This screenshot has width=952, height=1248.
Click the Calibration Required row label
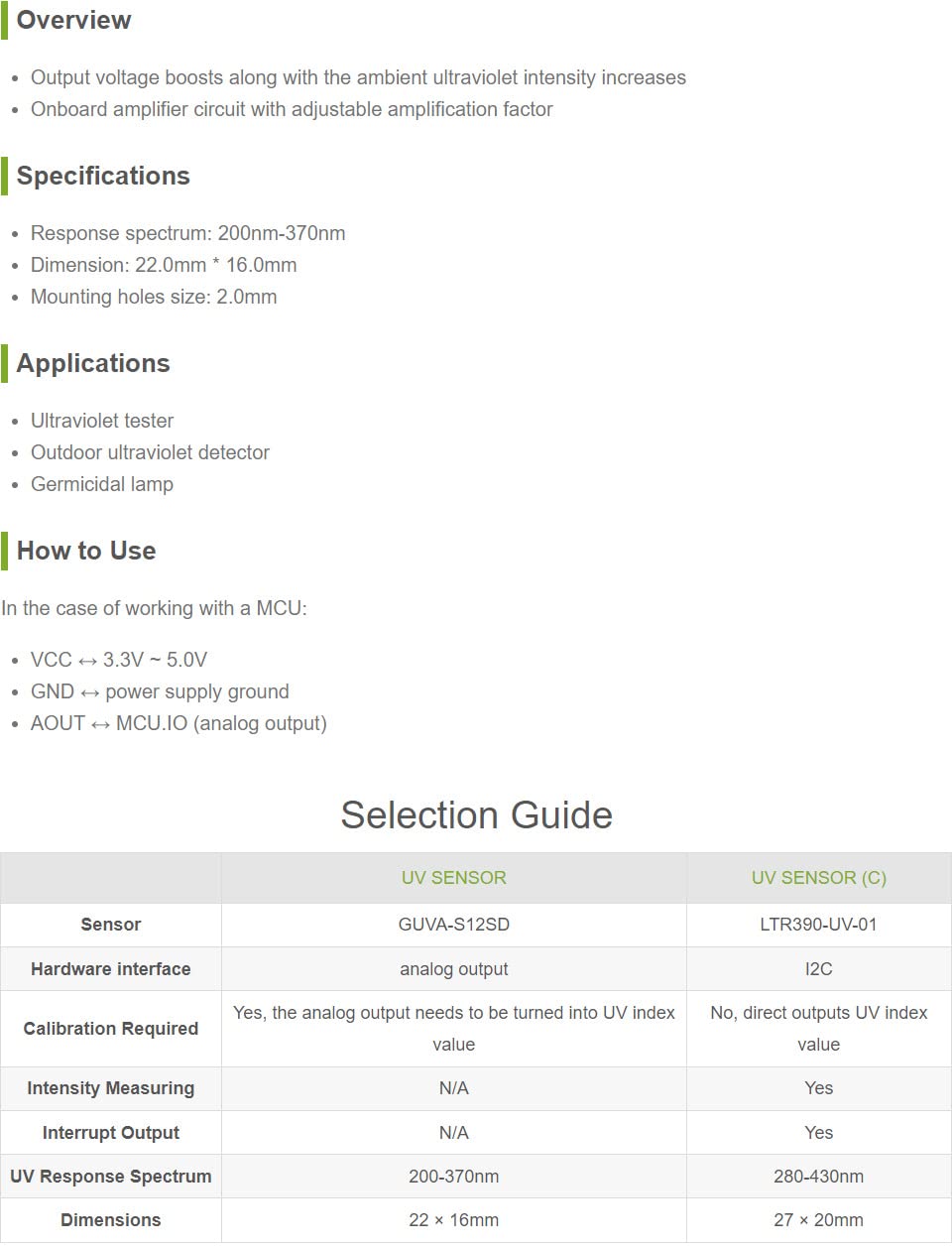[111, 1029]
